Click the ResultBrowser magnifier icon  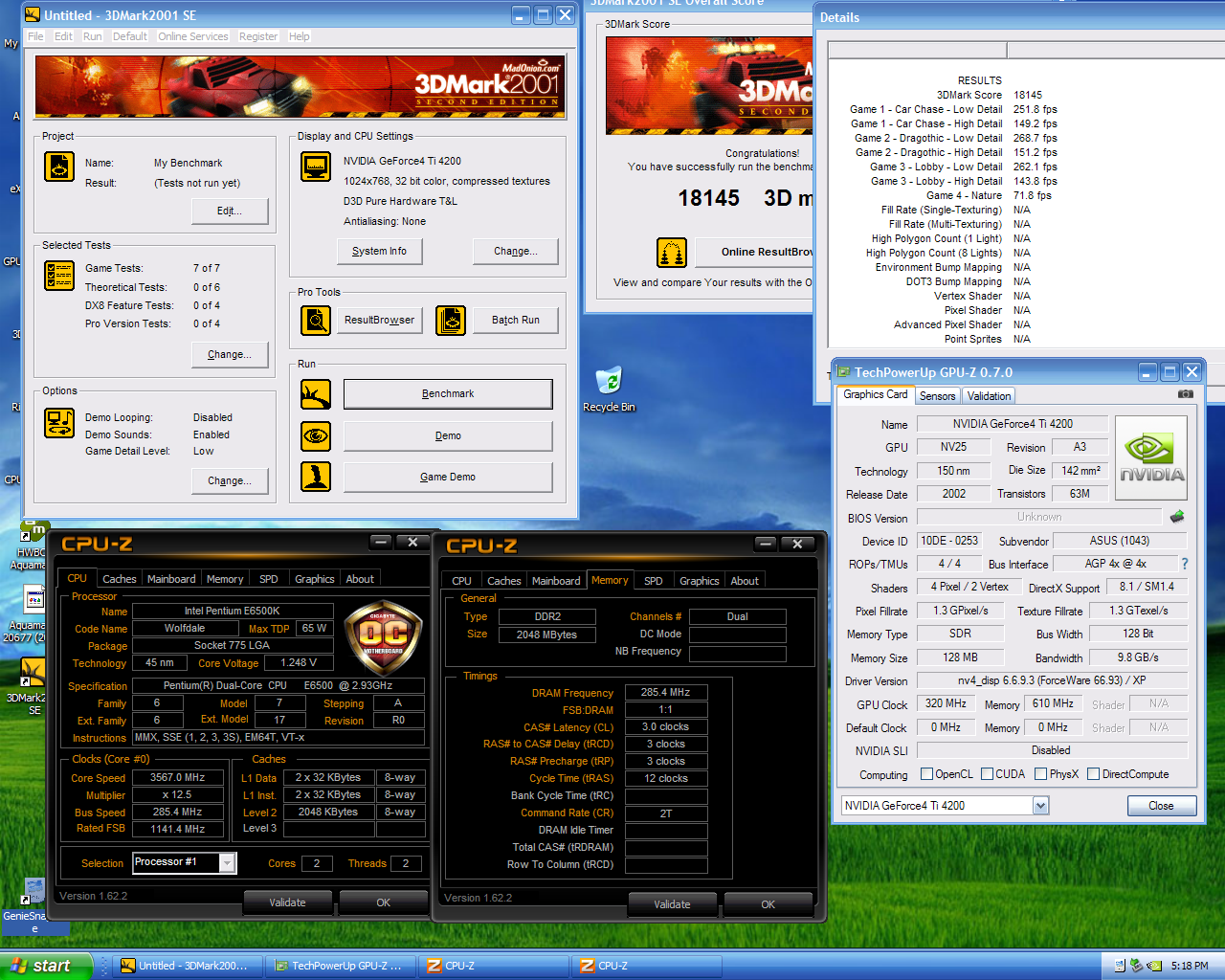click(316, 320)
